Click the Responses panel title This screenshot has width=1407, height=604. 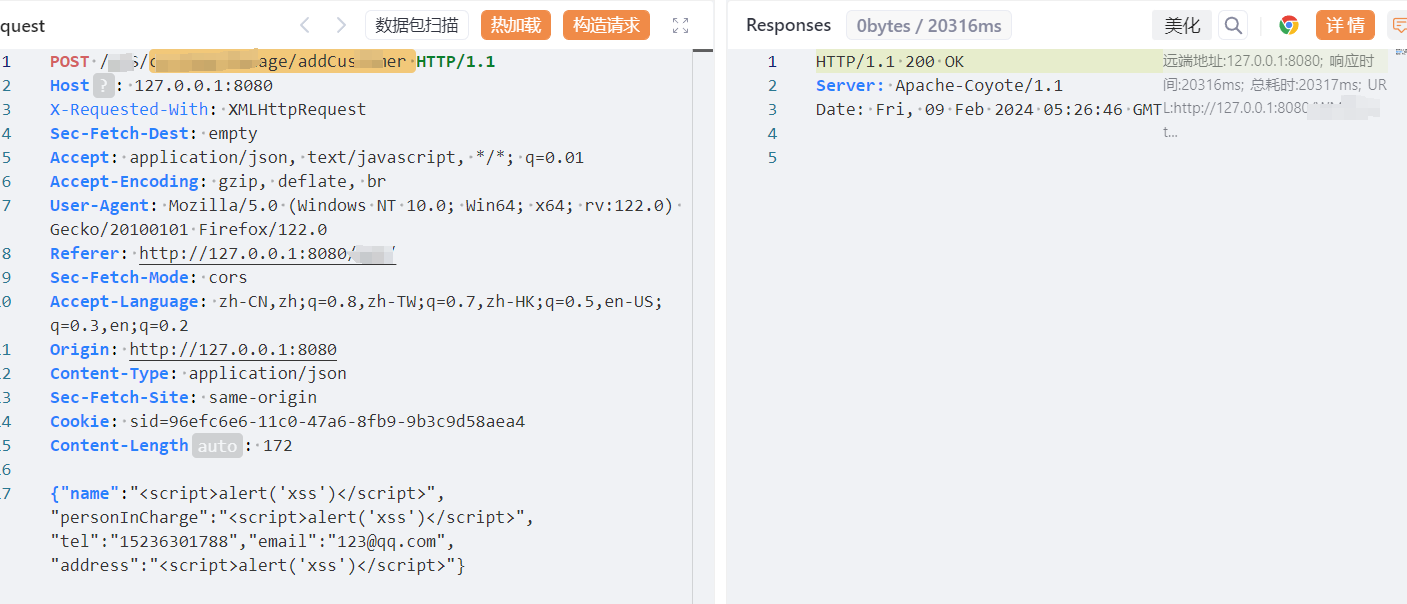788,25
